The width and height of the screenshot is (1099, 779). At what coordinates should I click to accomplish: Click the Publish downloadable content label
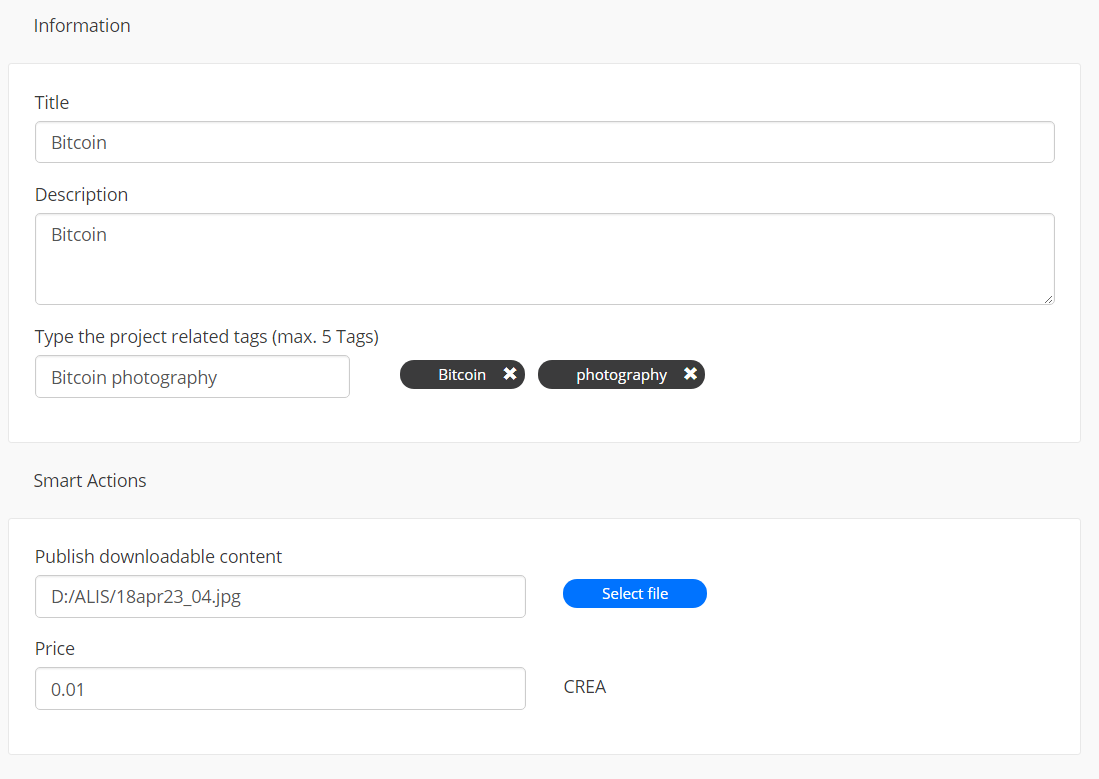(x=158, y=557)
